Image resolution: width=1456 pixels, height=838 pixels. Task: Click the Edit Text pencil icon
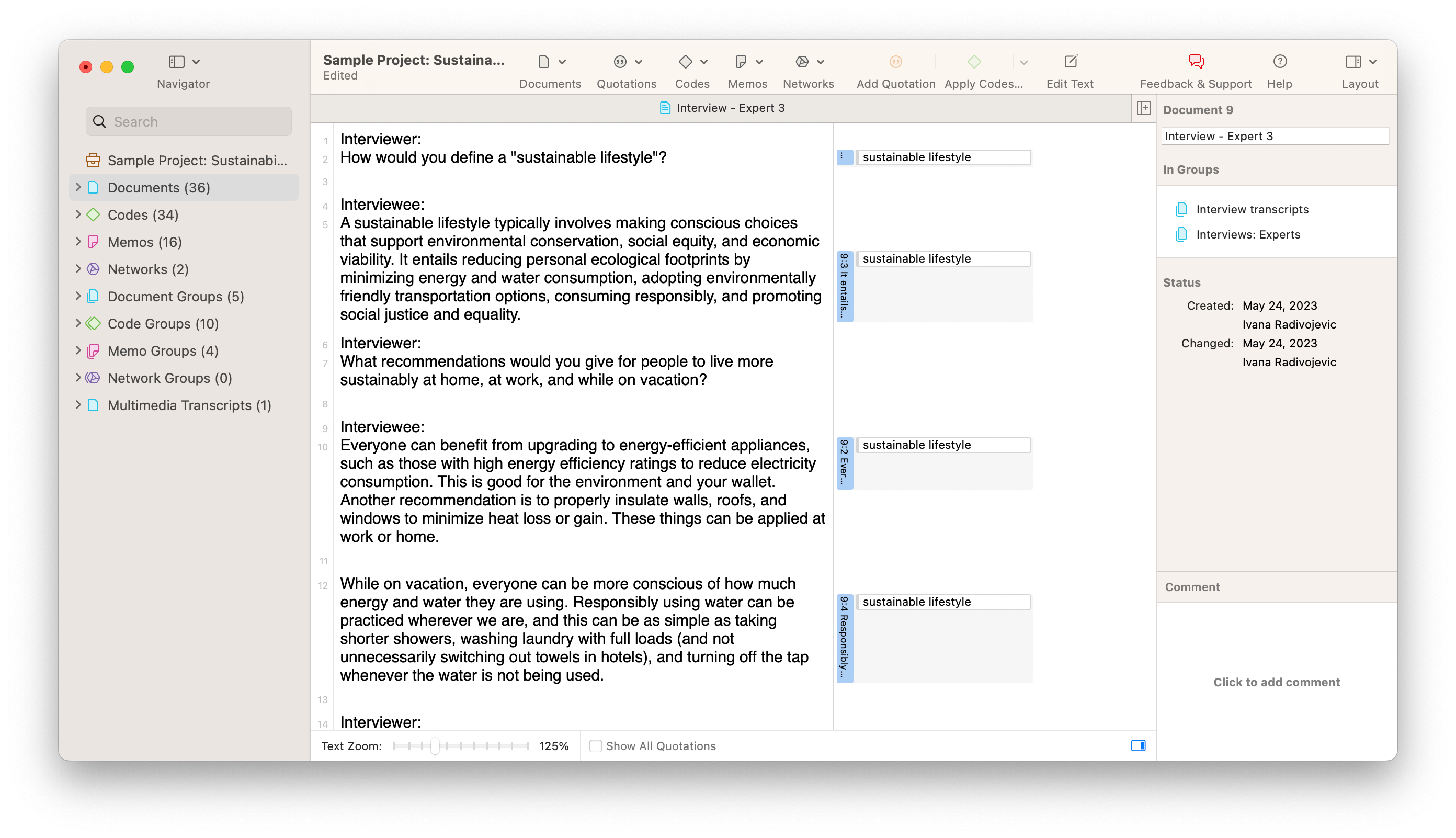(x=1071, y=62)
